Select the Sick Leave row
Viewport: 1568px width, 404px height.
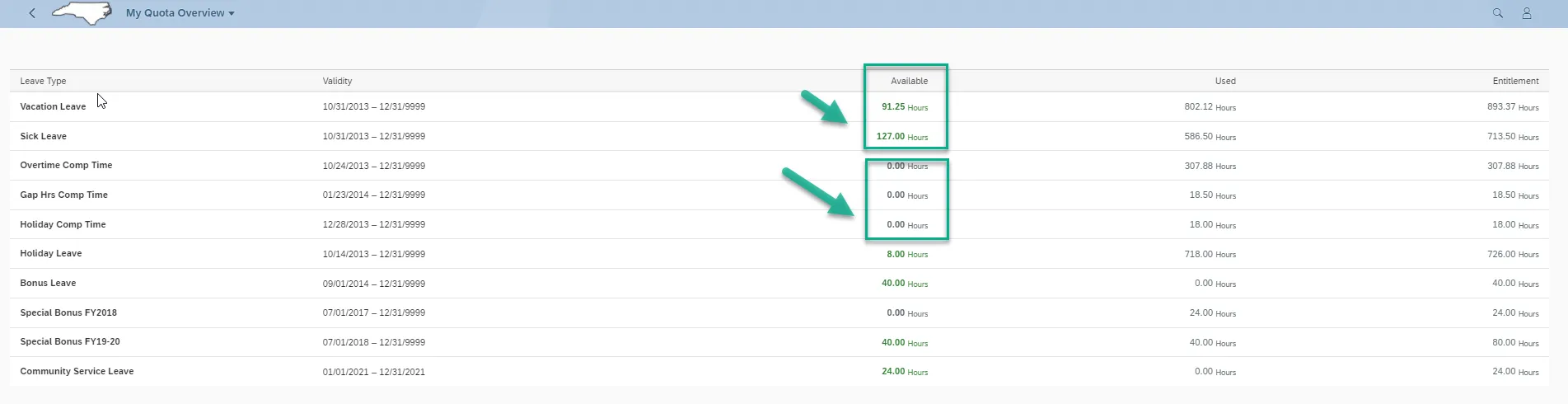tap(44, 136)
